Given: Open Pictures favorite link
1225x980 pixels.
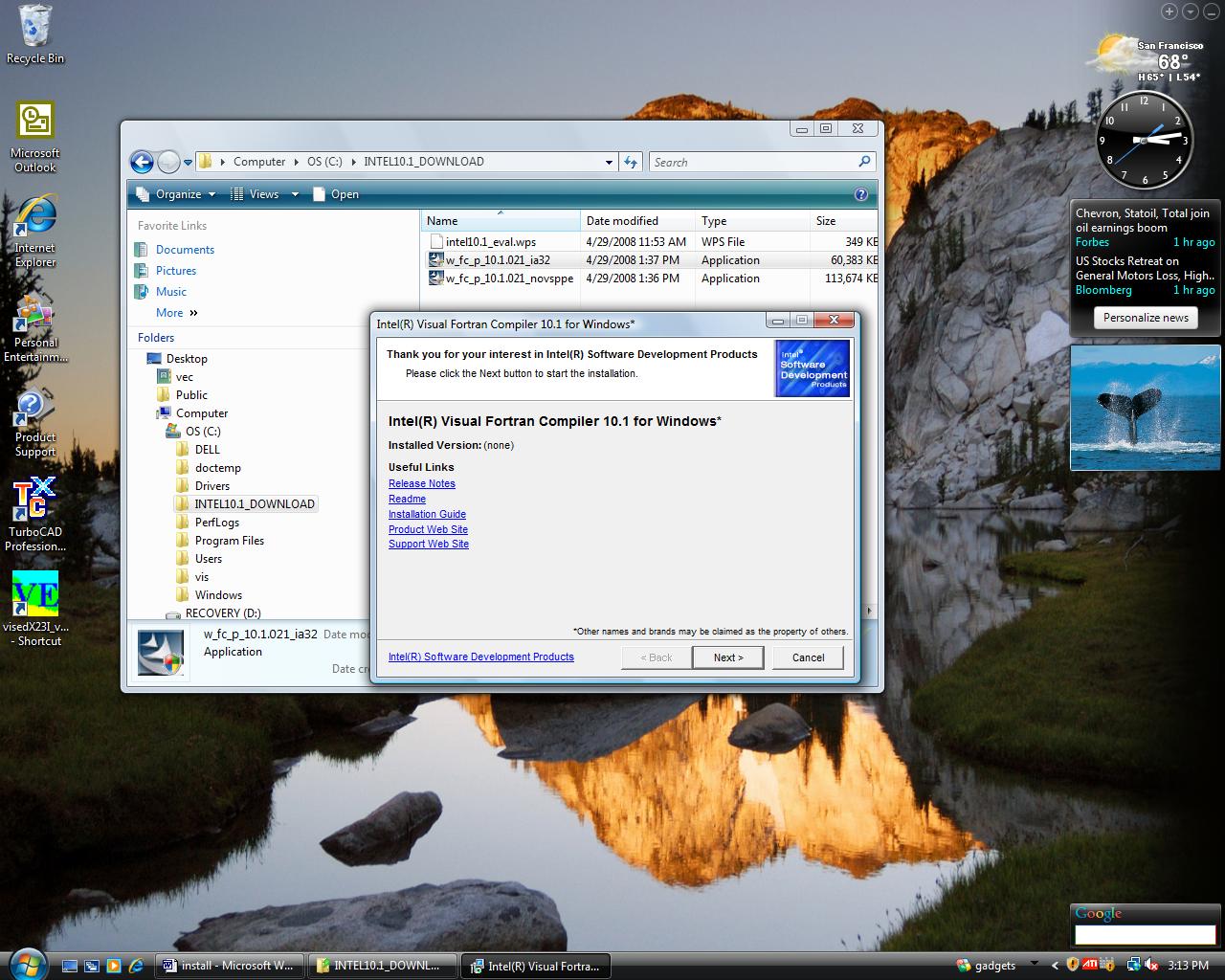Looking at the screenshot, I should [x=175, y=271].
